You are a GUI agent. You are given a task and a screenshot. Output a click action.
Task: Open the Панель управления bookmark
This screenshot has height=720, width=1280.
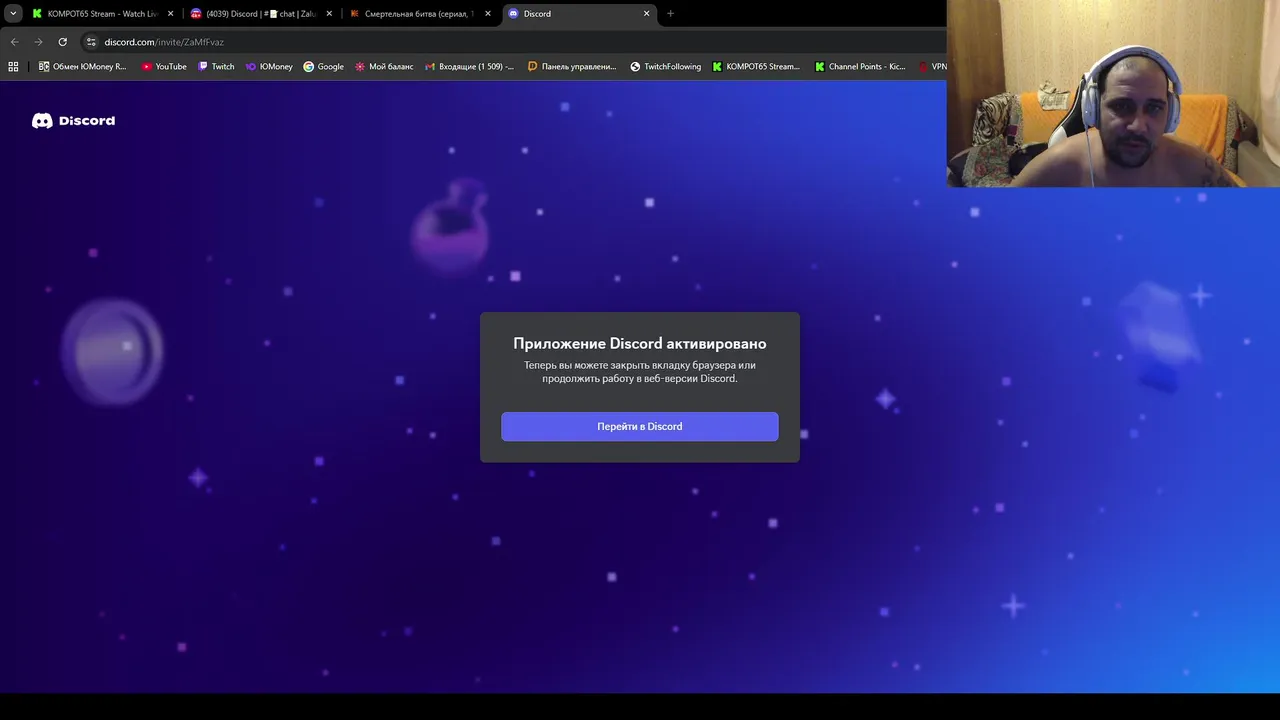572,67
